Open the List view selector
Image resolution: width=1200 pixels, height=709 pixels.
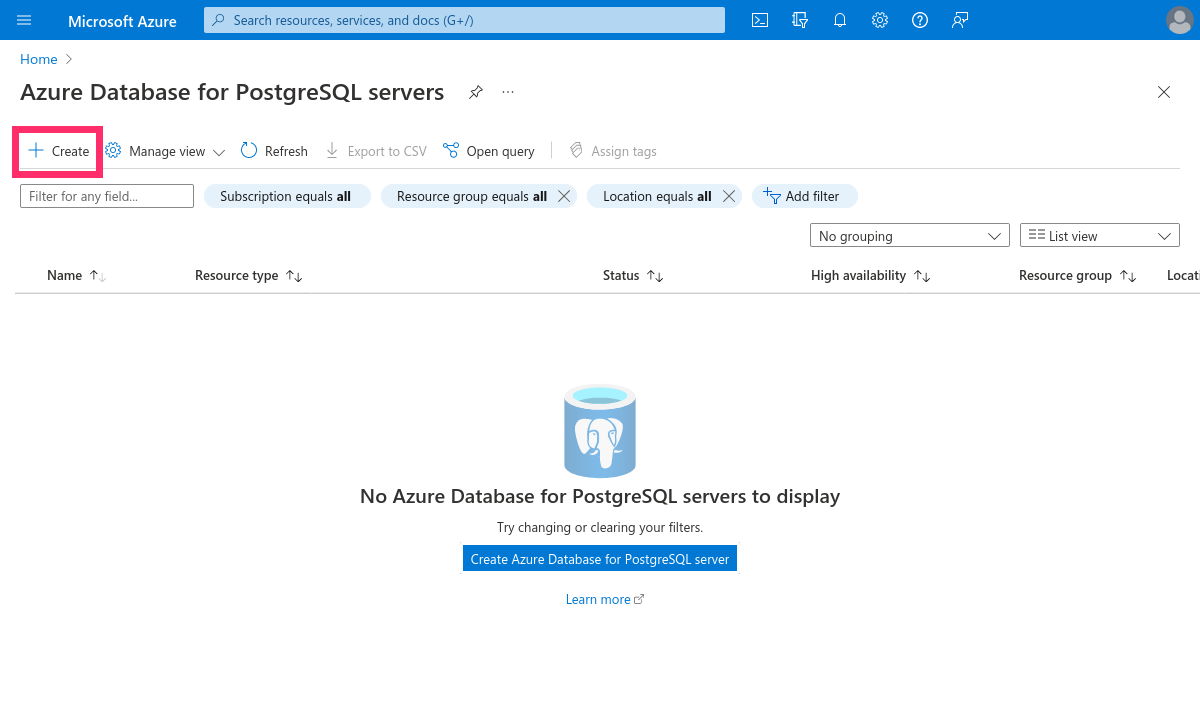pyautogui.click(x=1098, y=235)
